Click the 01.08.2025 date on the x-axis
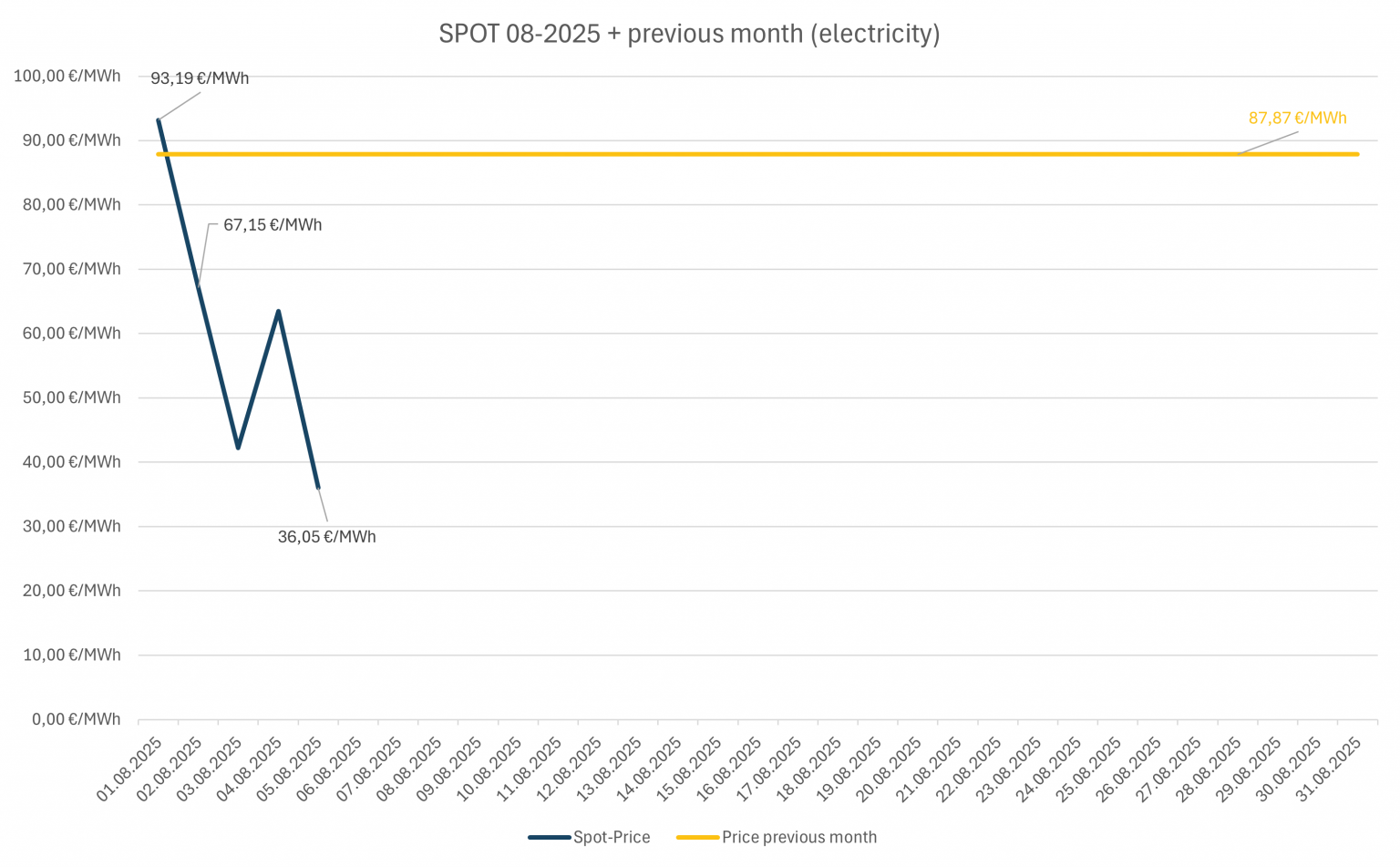This screenshot has height=867, width=1400. point(130,769)
